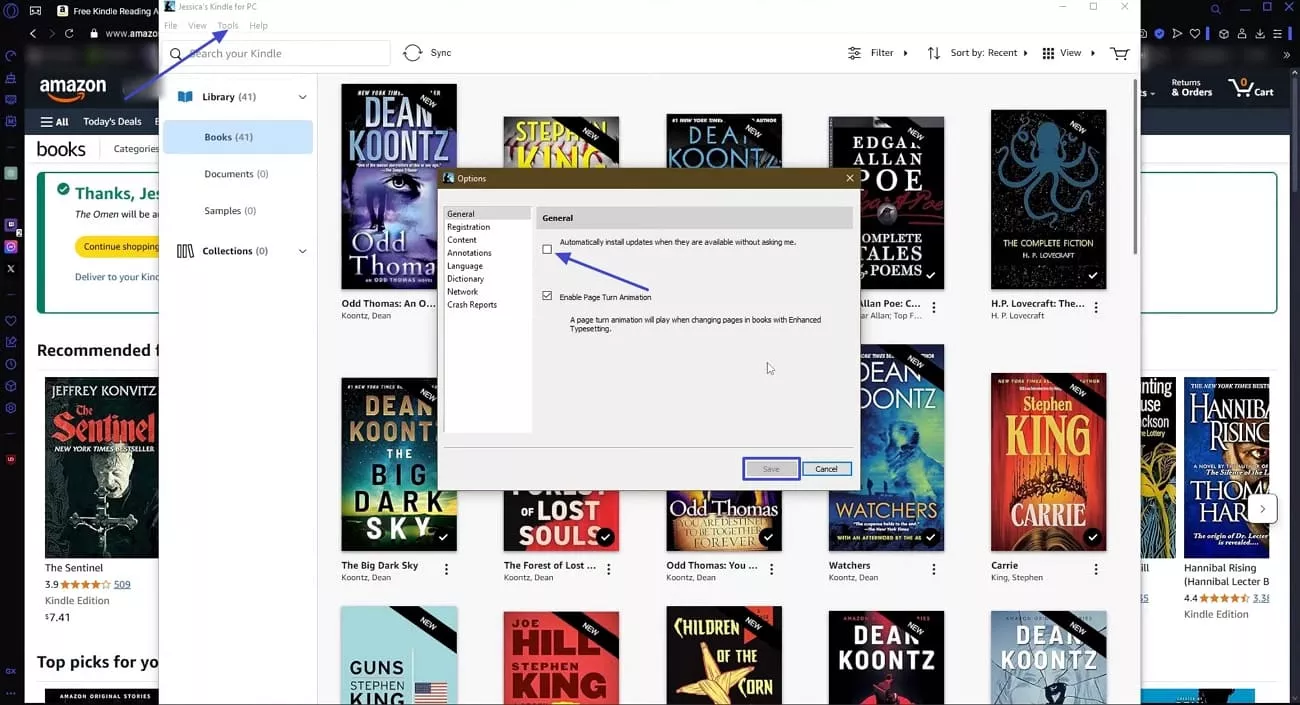
Task: Collapse the Library section chevron
Action: (302, 96)
